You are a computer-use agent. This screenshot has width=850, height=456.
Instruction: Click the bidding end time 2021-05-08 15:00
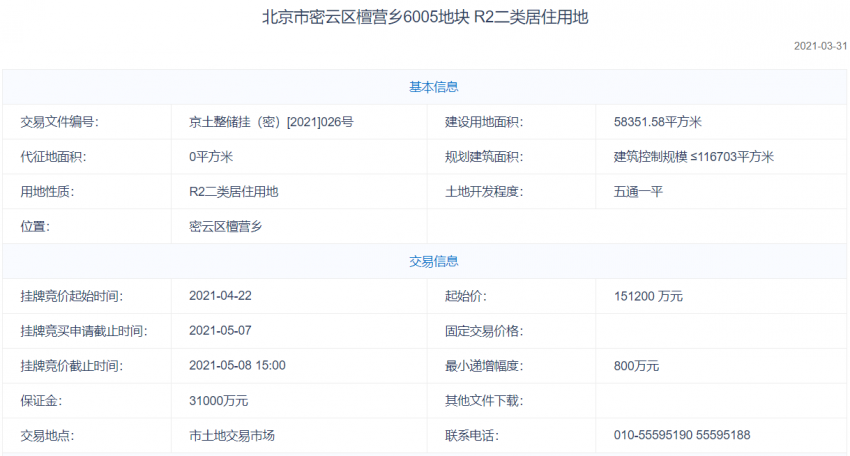point(237,365)
